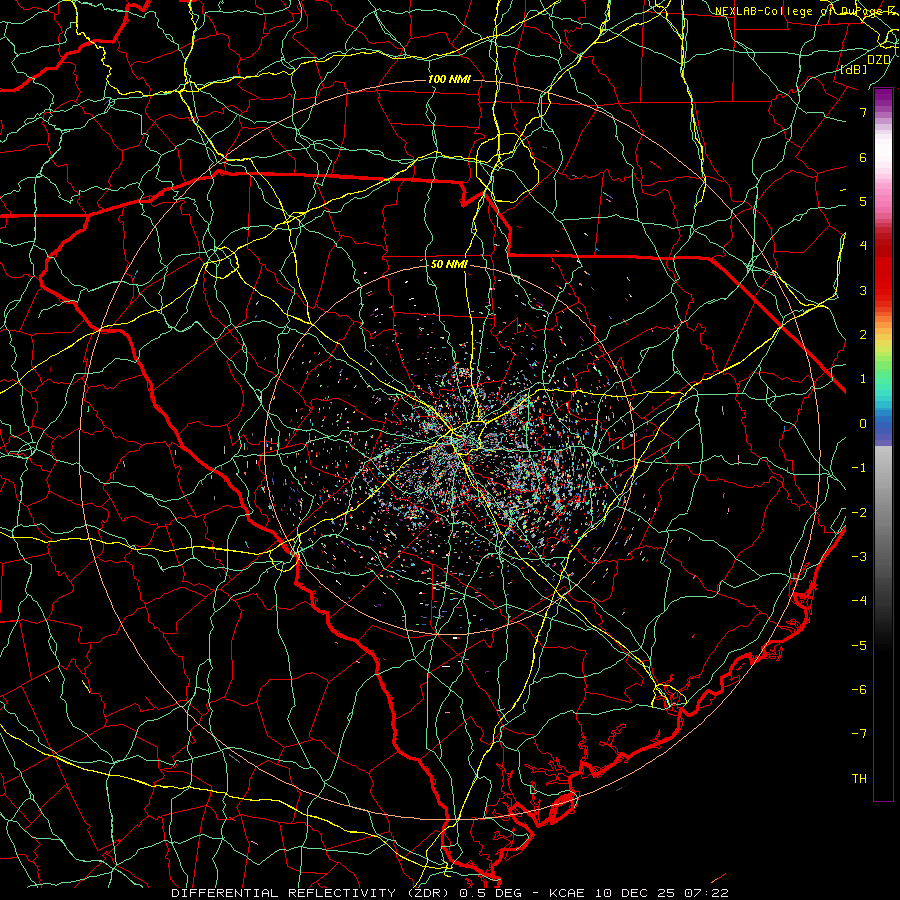
Task: Select the [dB] unit label above color scale
Action: pos(854,69)
